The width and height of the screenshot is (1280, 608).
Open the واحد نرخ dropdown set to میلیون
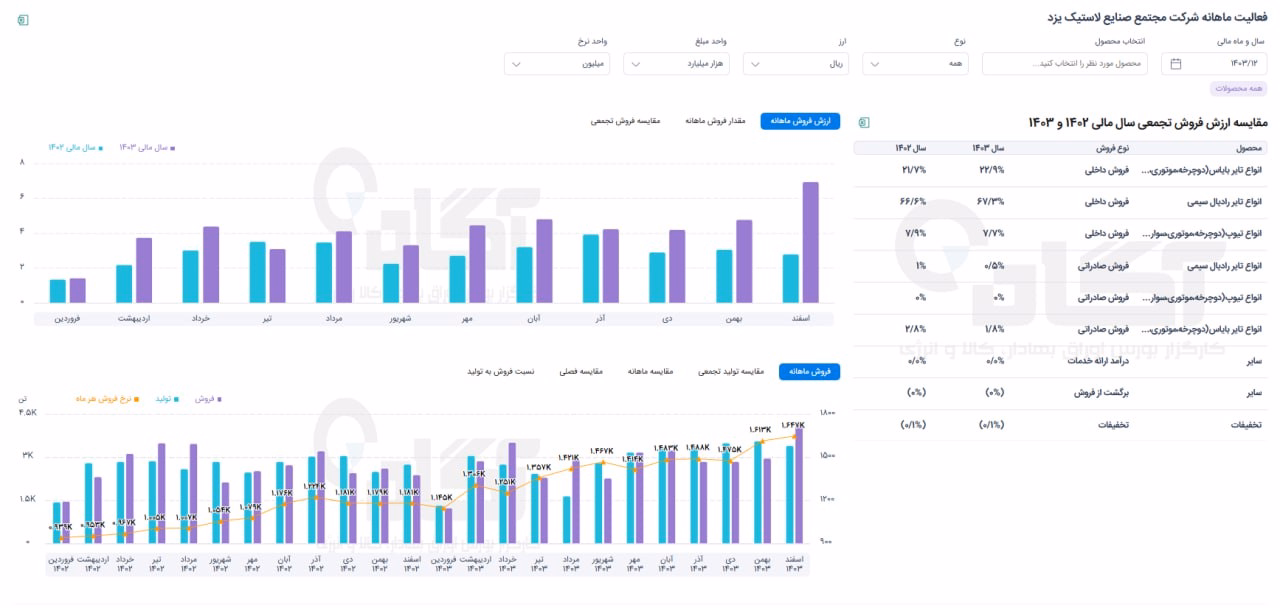click(557, 64)
